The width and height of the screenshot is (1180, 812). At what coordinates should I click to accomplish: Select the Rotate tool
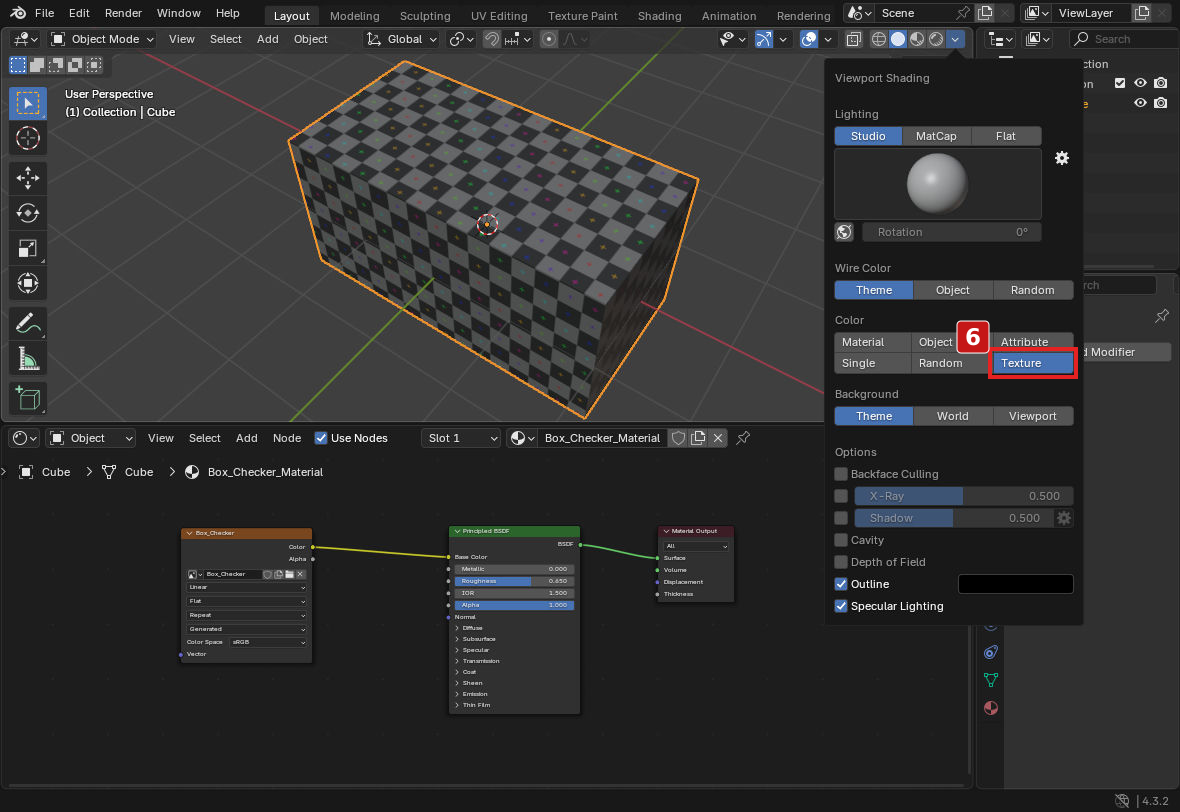pyautogui.click(x=28, y=213)
